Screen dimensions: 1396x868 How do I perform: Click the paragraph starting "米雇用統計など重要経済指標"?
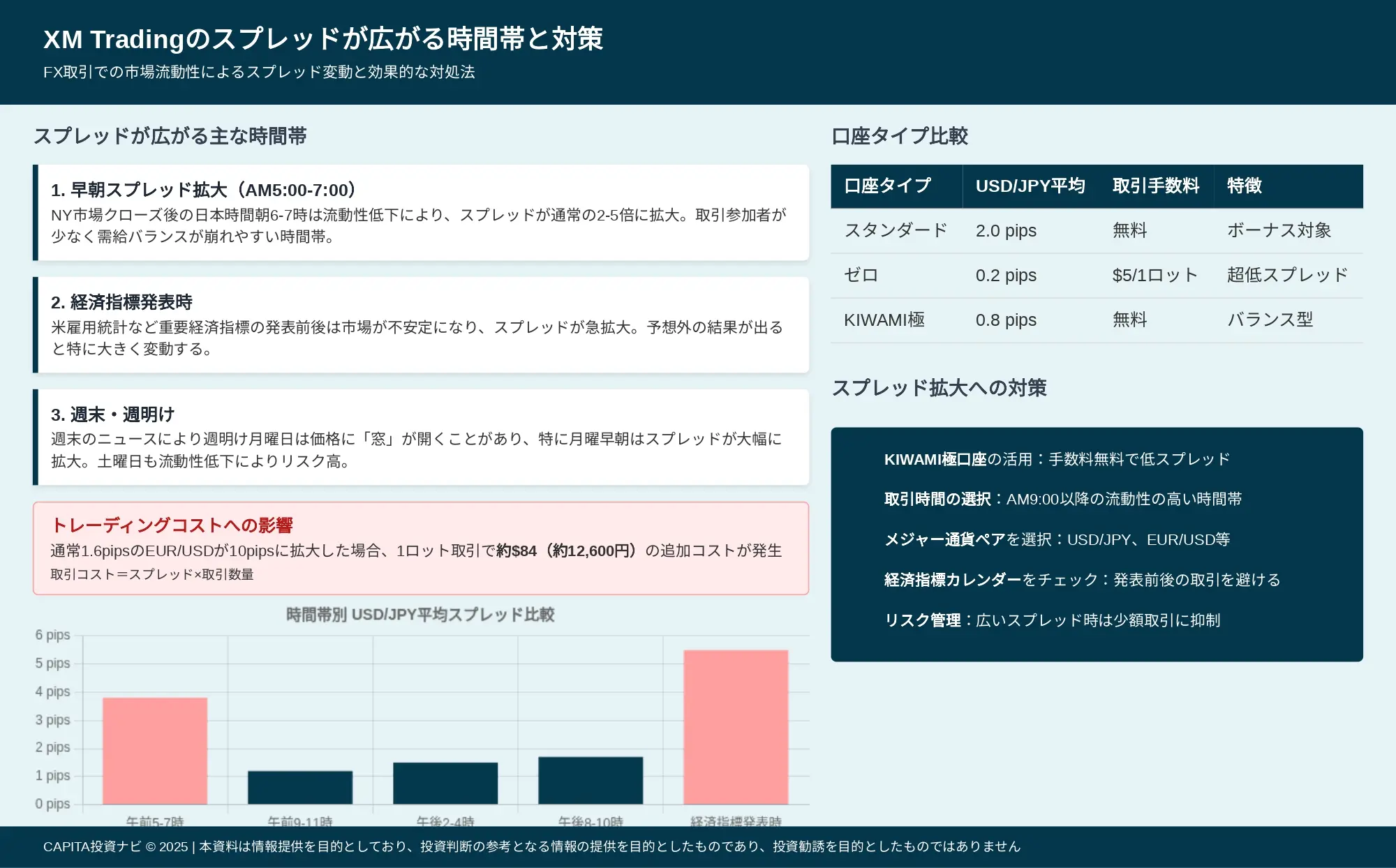tap(417, 338)
